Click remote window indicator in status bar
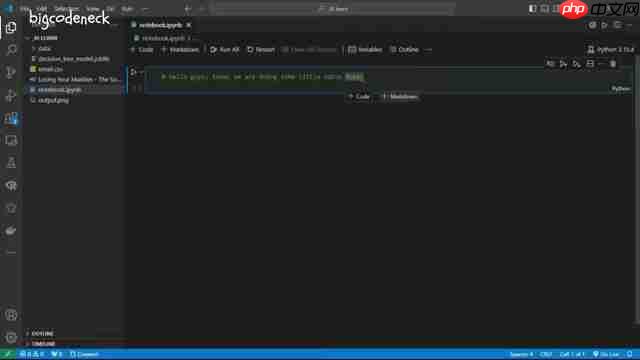Viewport: 640px width, 360px height. [x=8, y=354]
